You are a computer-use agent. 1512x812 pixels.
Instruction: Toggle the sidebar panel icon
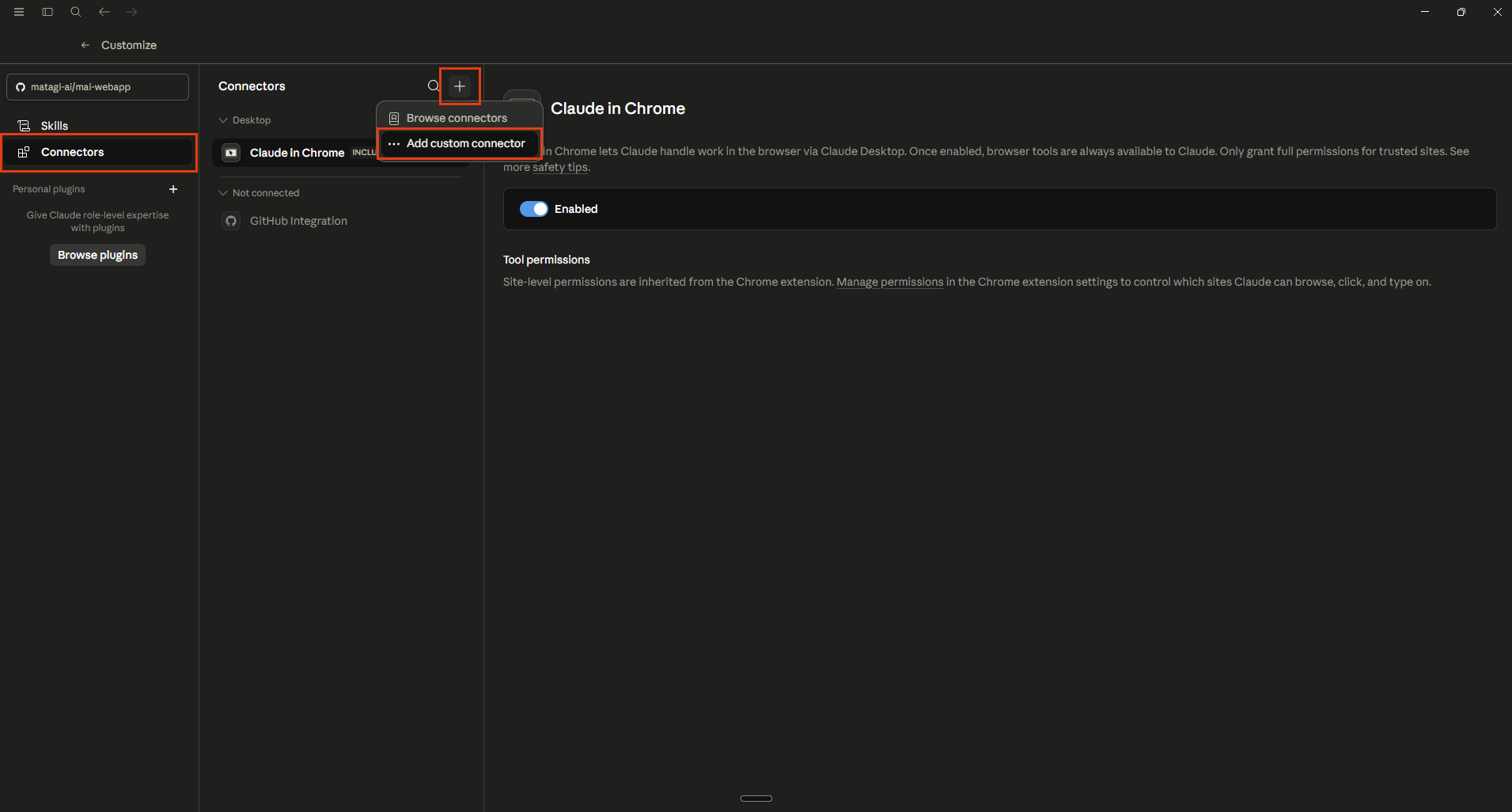coord(47,12)
